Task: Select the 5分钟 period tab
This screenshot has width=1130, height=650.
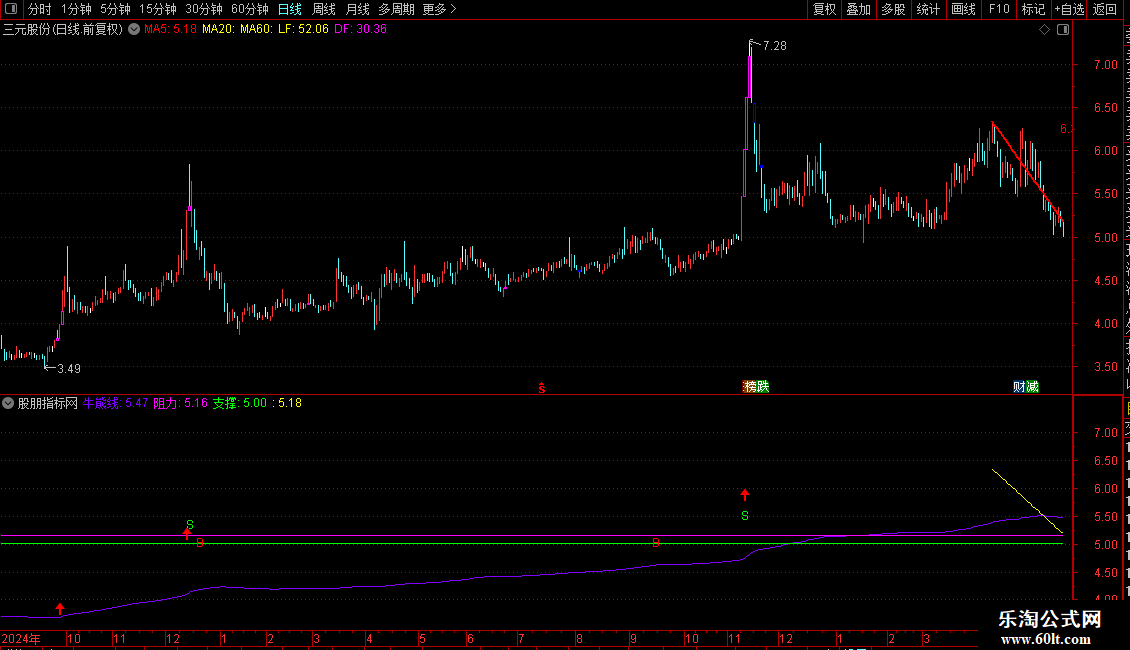Action: coord(115,9)
